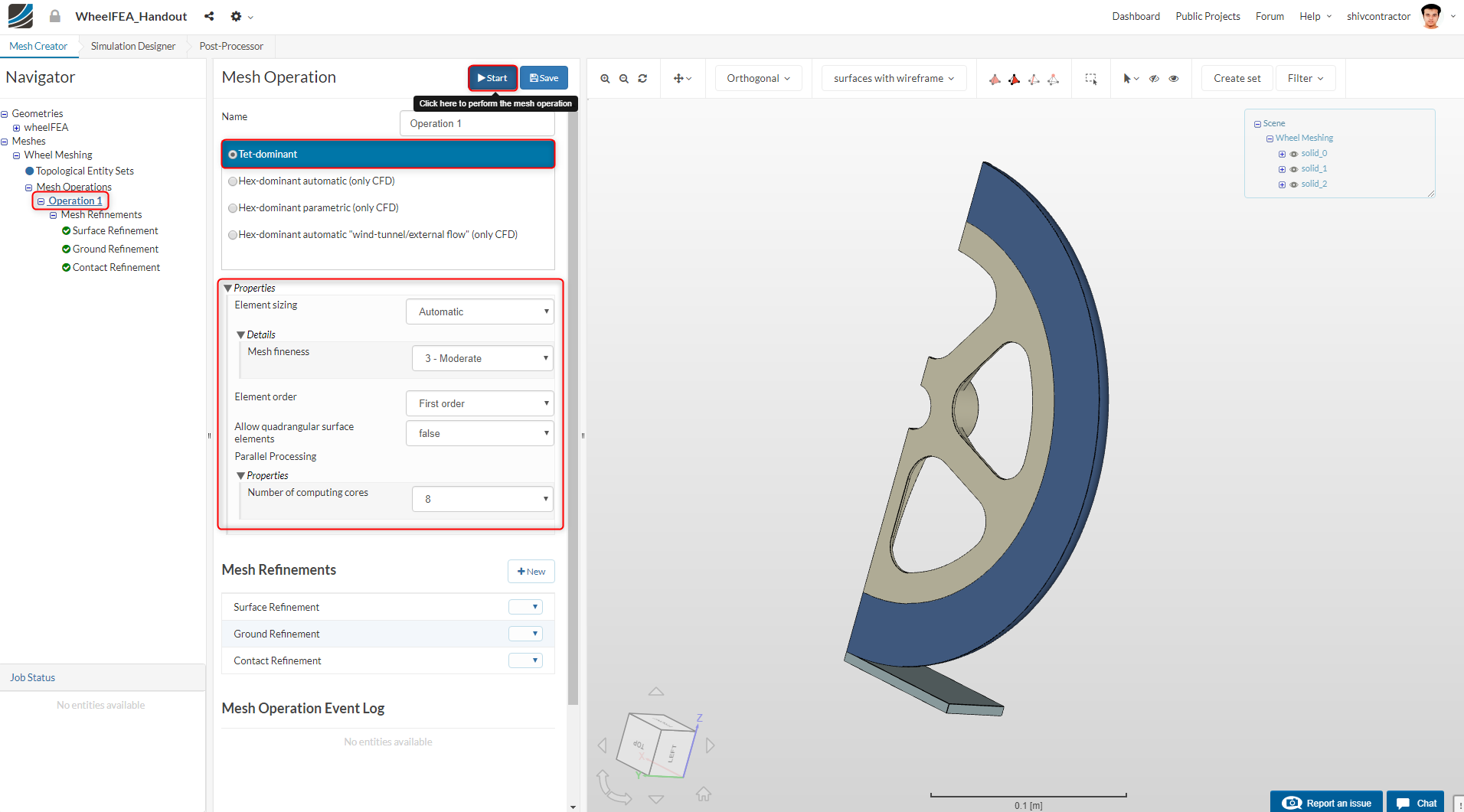Open the Forum link
1464x812 pixels.
click(1270, 16)
